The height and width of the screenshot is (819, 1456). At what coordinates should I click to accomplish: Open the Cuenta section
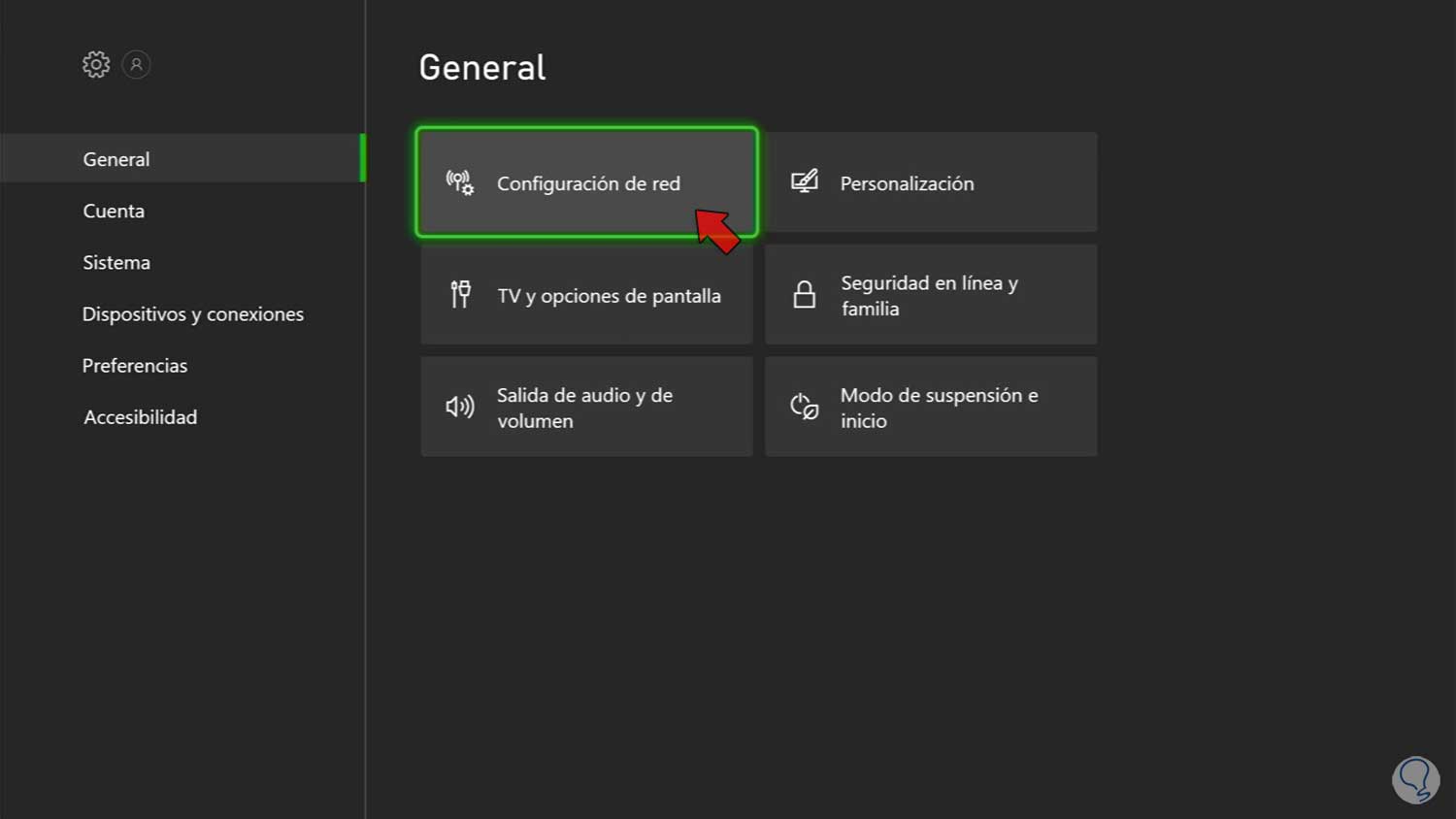114,211
